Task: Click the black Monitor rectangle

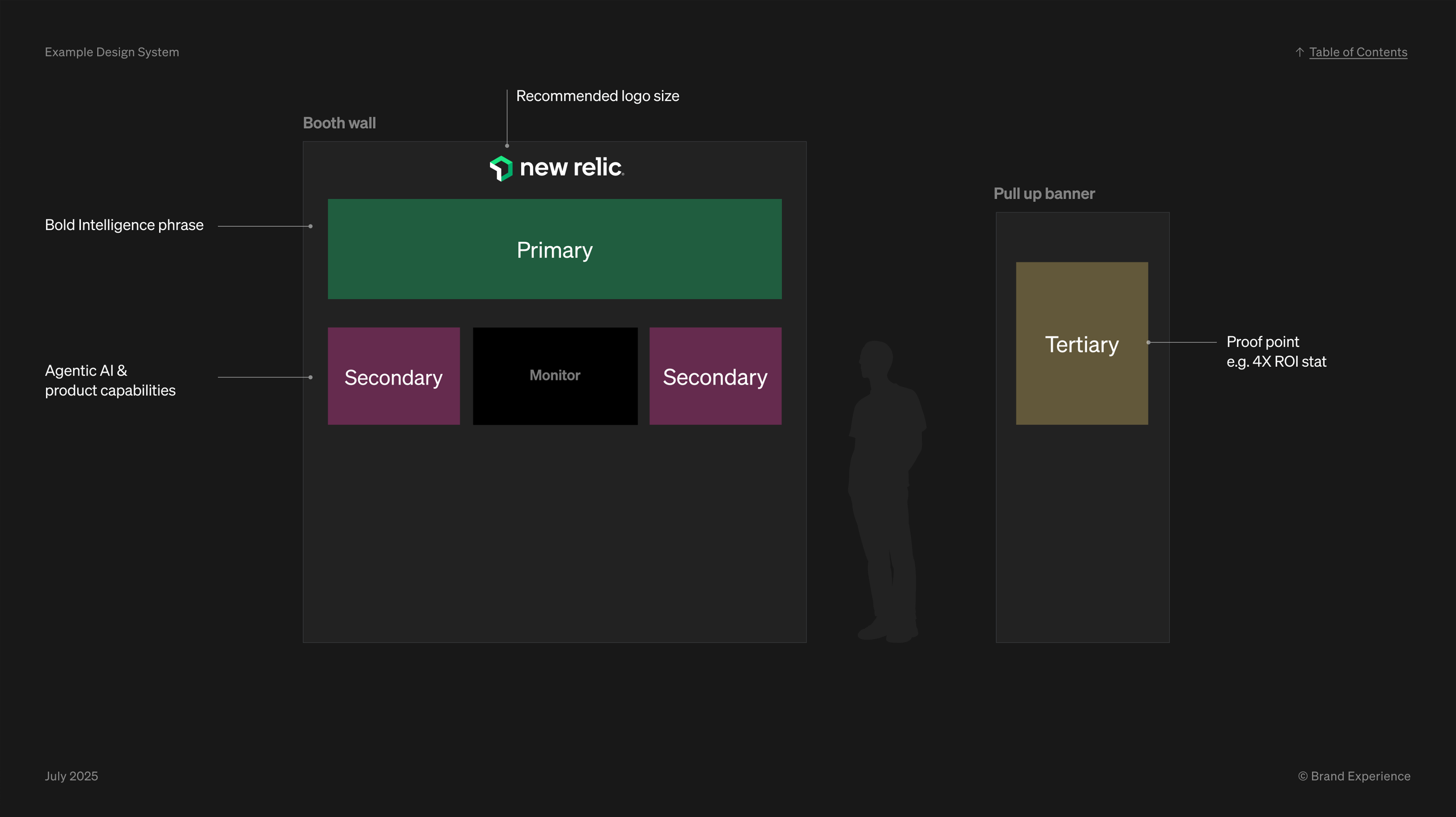Action: click(554, 376)
